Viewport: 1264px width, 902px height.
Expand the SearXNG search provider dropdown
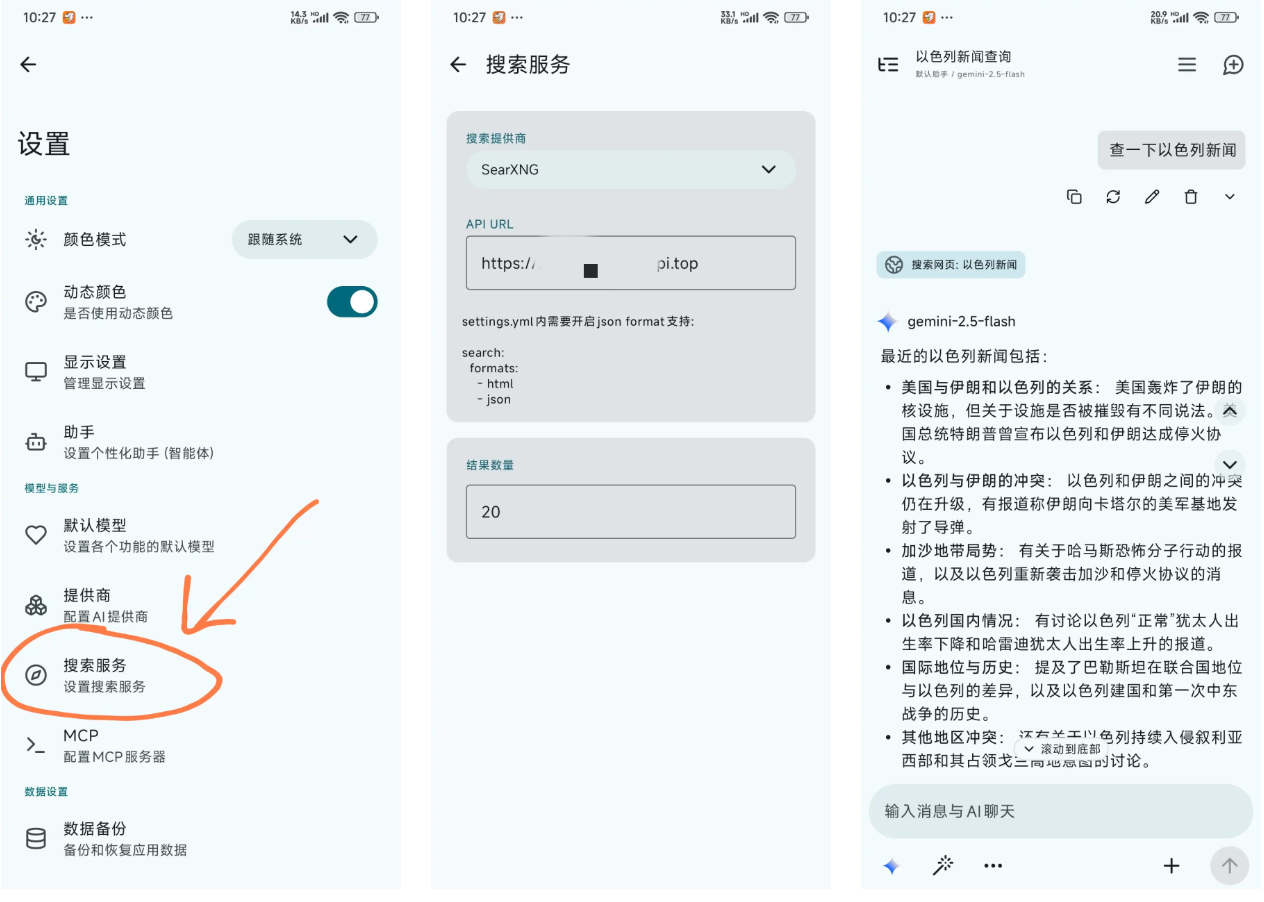pyautogui.click(x=630, y=170)
